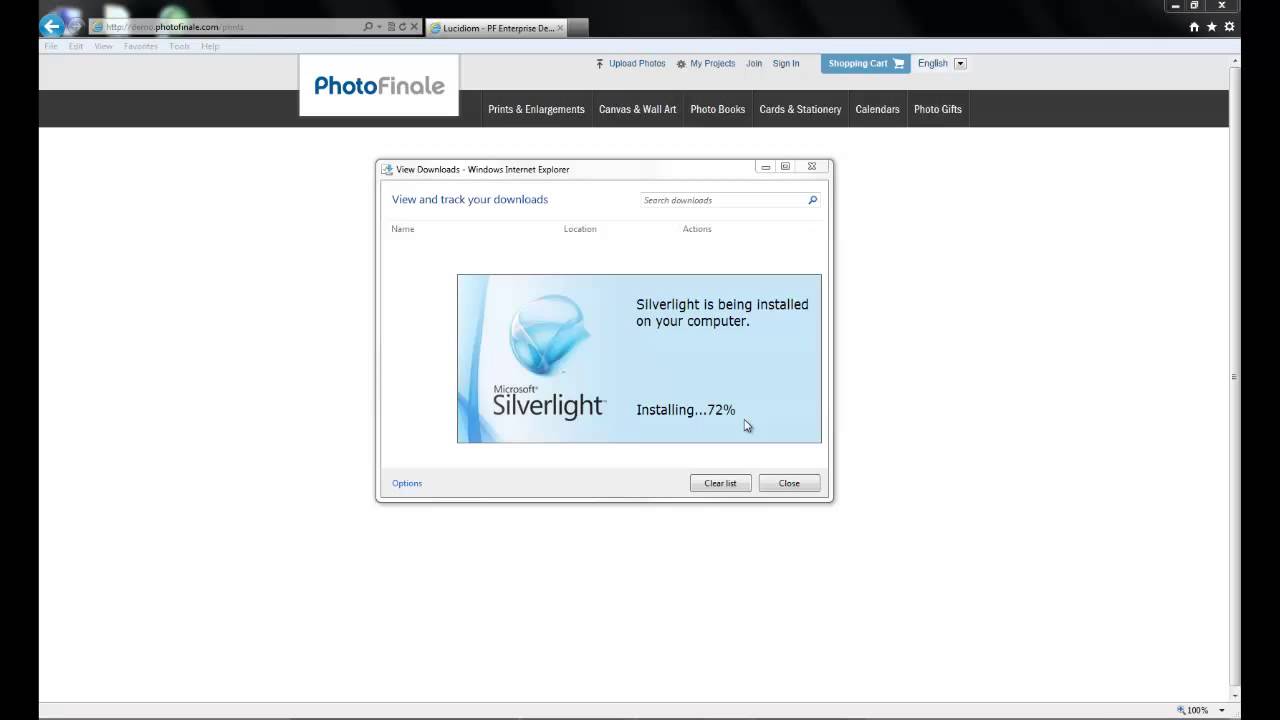Image resolution: width=1280 pixels, height=720 pixels.
Task: Click the zoom level magnifier in status bar
Action: [1181, 710]
